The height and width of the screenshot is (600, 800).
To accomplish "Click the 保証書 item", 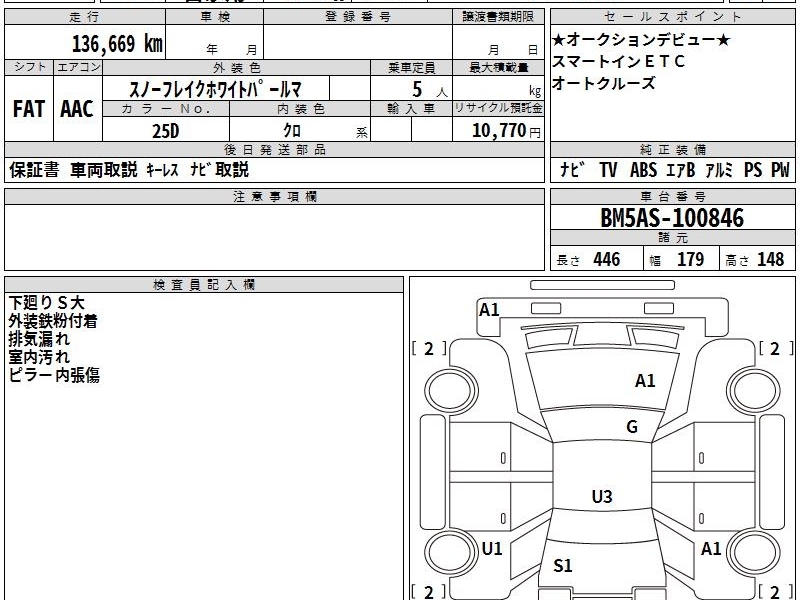I will [x=34, y=169].
